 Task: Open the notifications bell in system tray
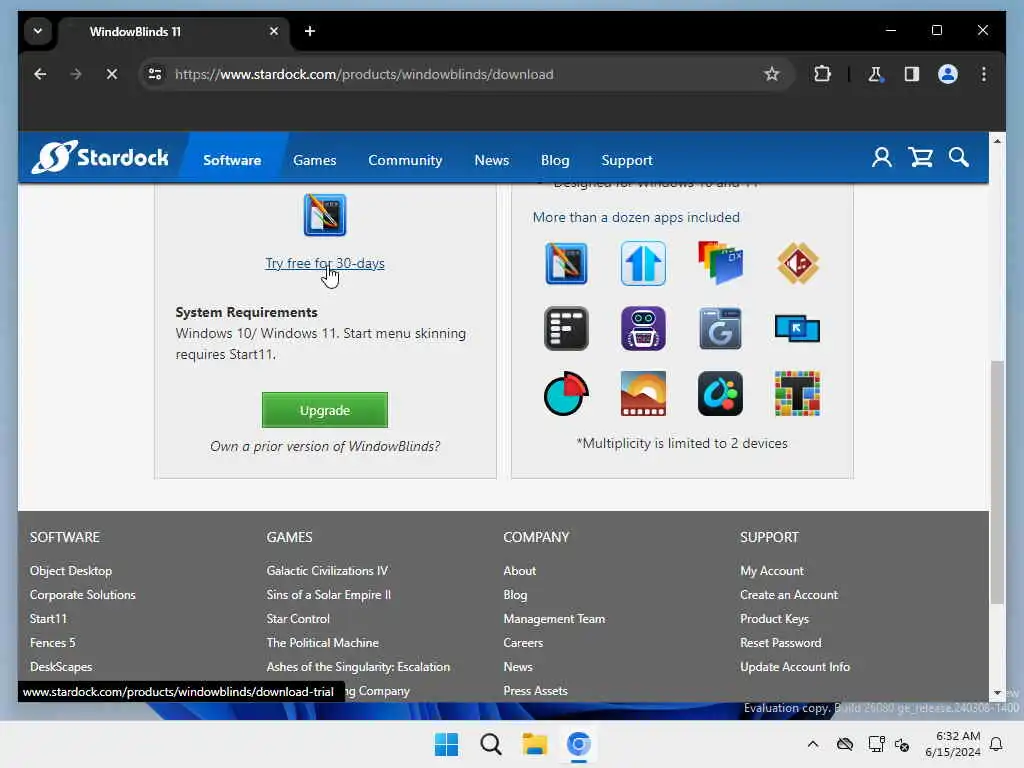[996, 744]
